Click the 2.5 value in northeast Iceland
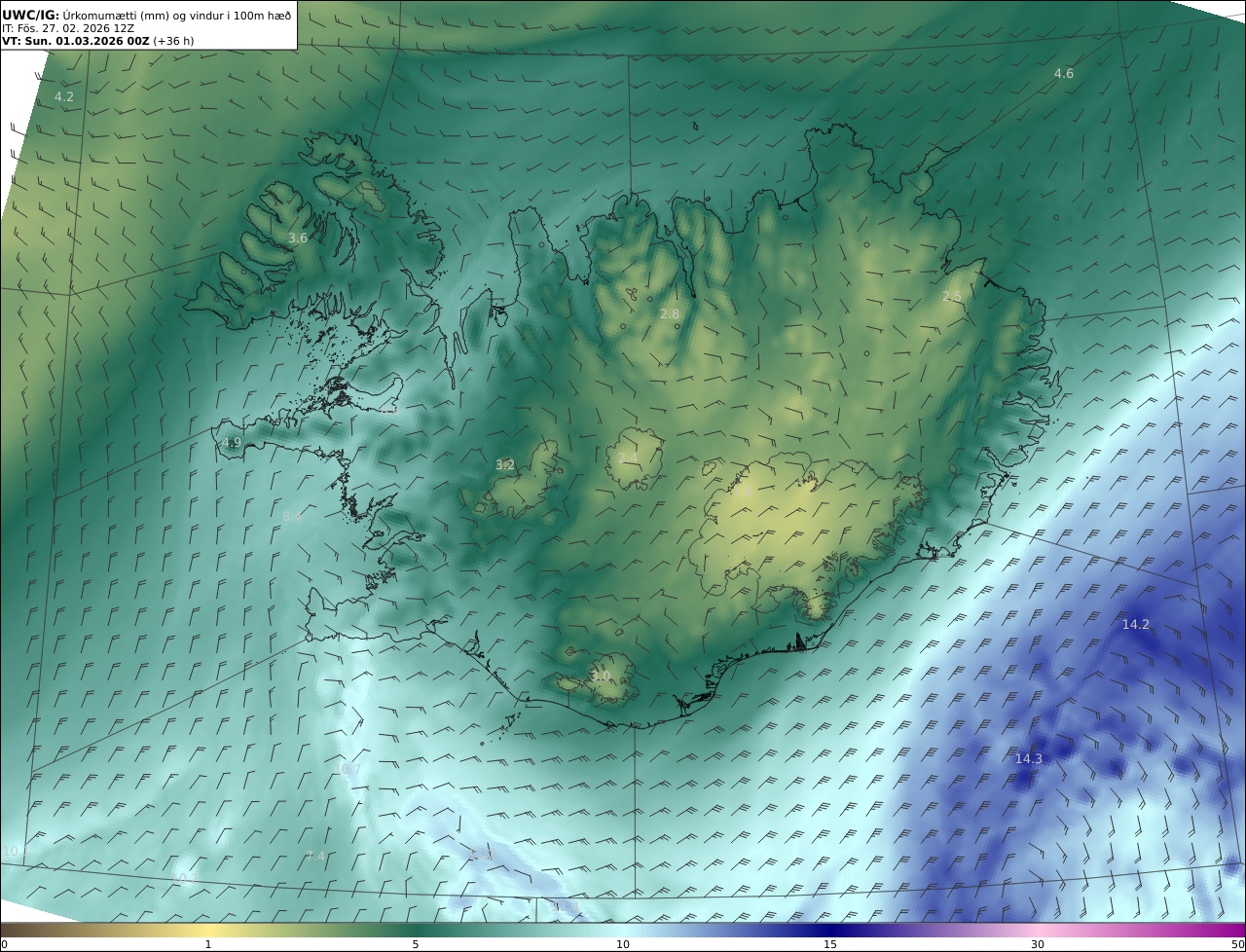1246x952 pixels. 952,297
